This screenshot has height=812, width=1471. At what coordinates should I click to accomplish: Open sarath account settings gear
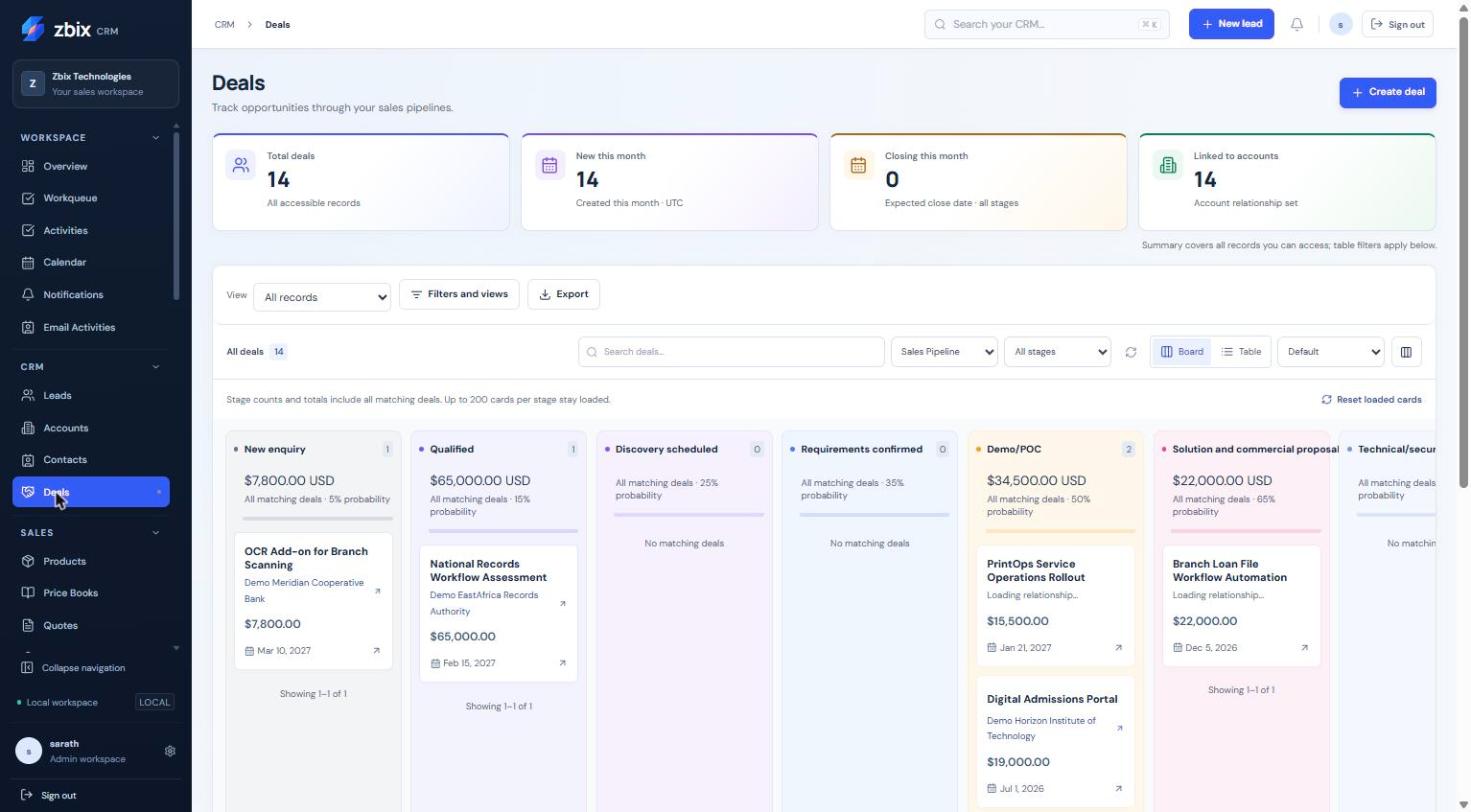(170, 751)
